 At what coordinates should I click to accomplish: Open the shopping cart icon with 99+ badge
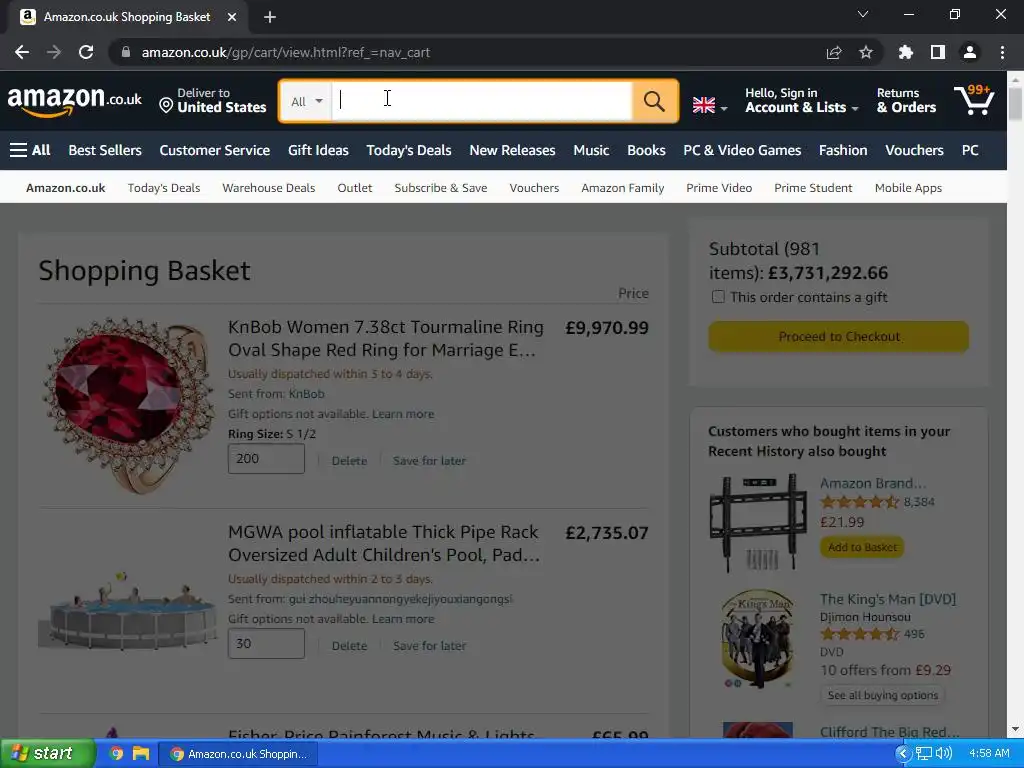pos(974,100)
